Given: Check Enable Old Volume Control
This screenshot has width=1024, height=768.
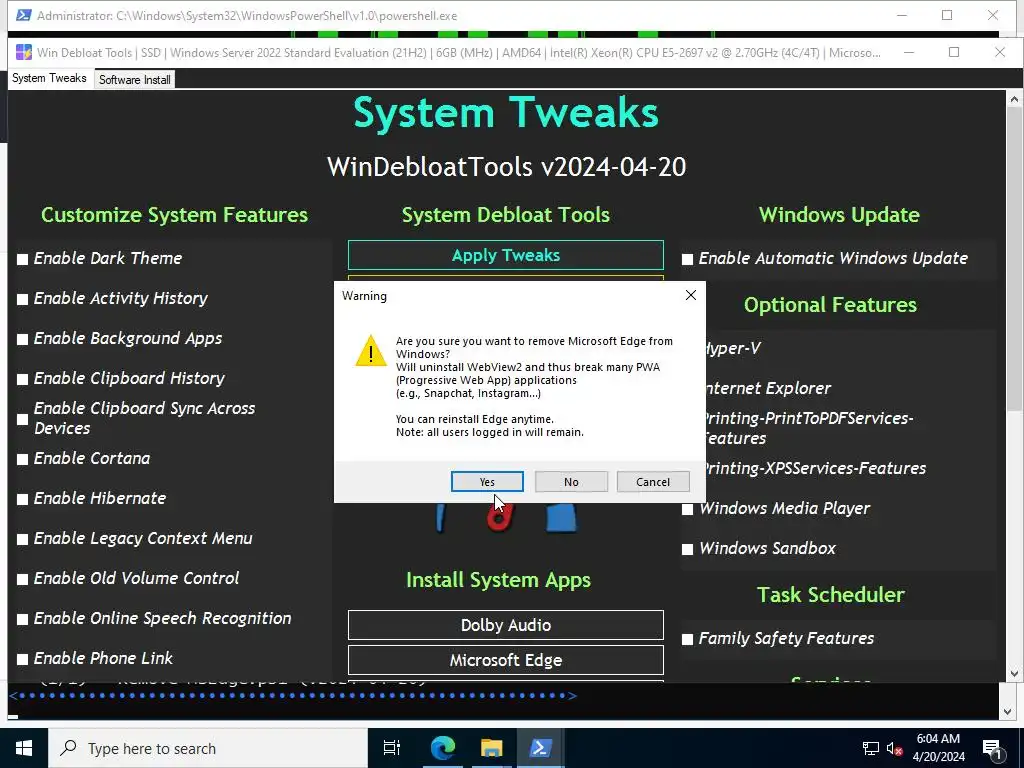Looking at the screenshot, I should pyautogui.click(x=23, y=579).
